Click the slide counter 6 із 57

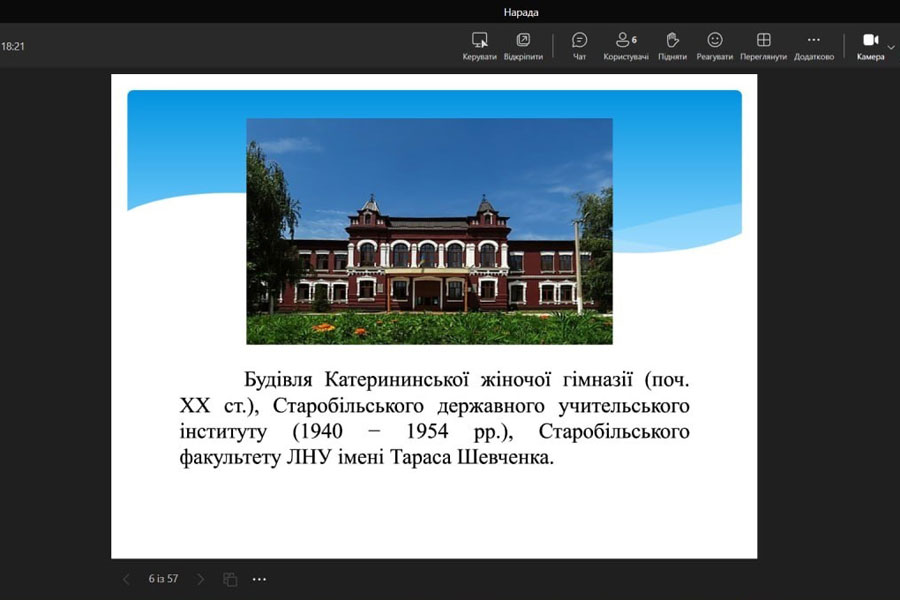pyautogui.click(x=163, y=579)
